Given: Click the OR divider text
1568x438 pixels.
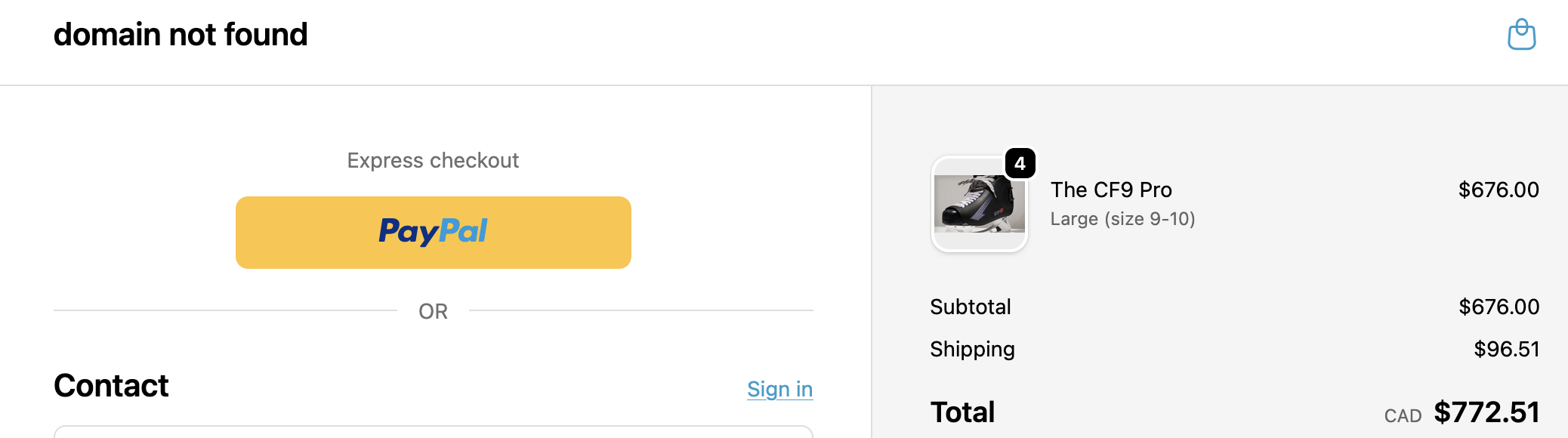Looking at the screenshot, I should coord(433,311).
